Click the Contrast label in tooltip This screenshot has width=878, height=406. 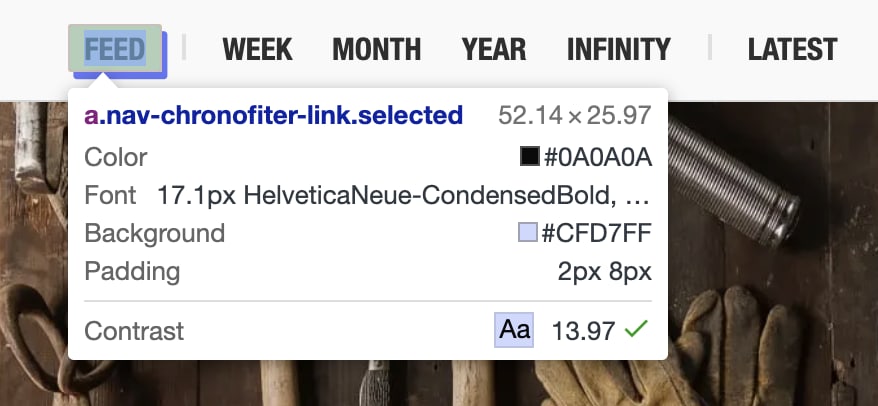(x=134, y=331)
